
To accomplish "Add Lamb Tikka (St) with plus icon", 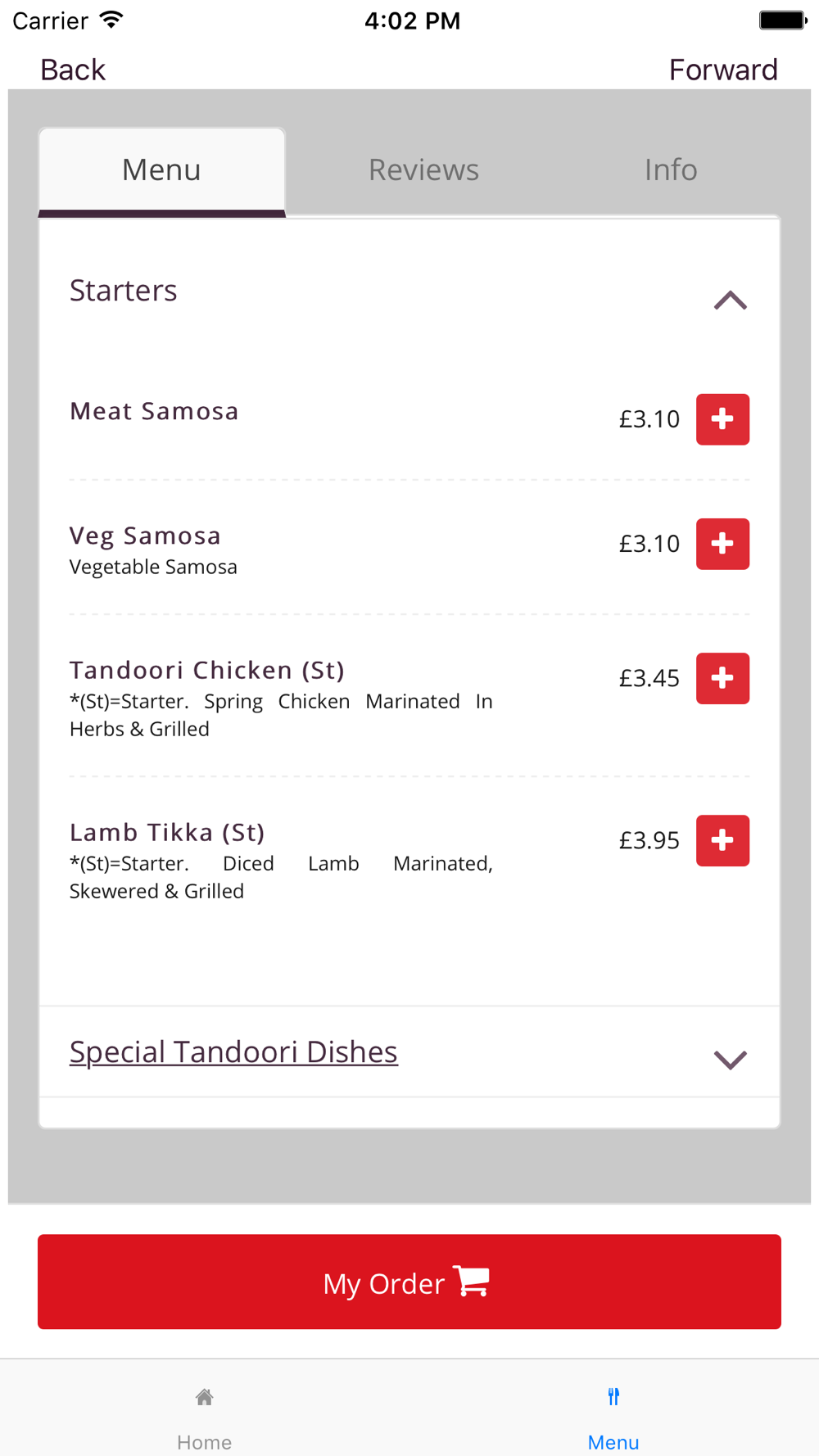I will point(722,840).
